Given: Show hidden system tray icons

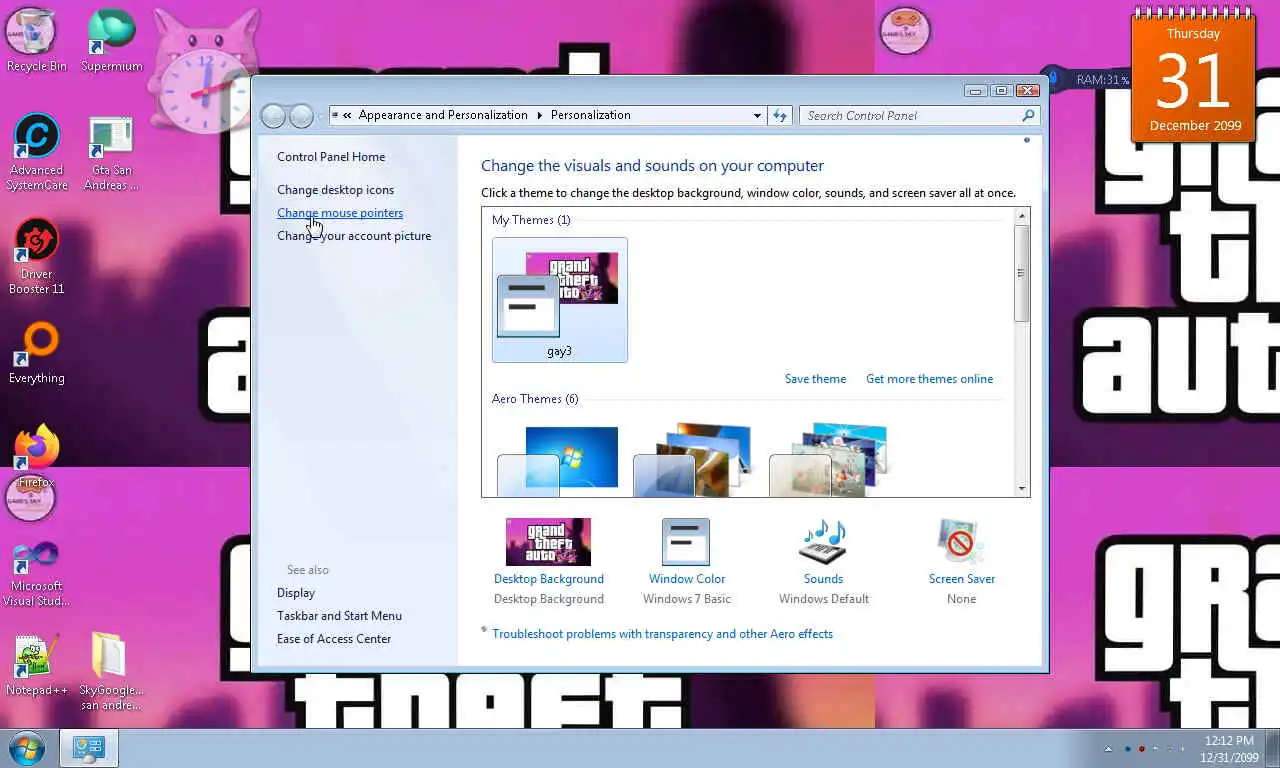Looking at the screenshot, I should (1108, 749).
